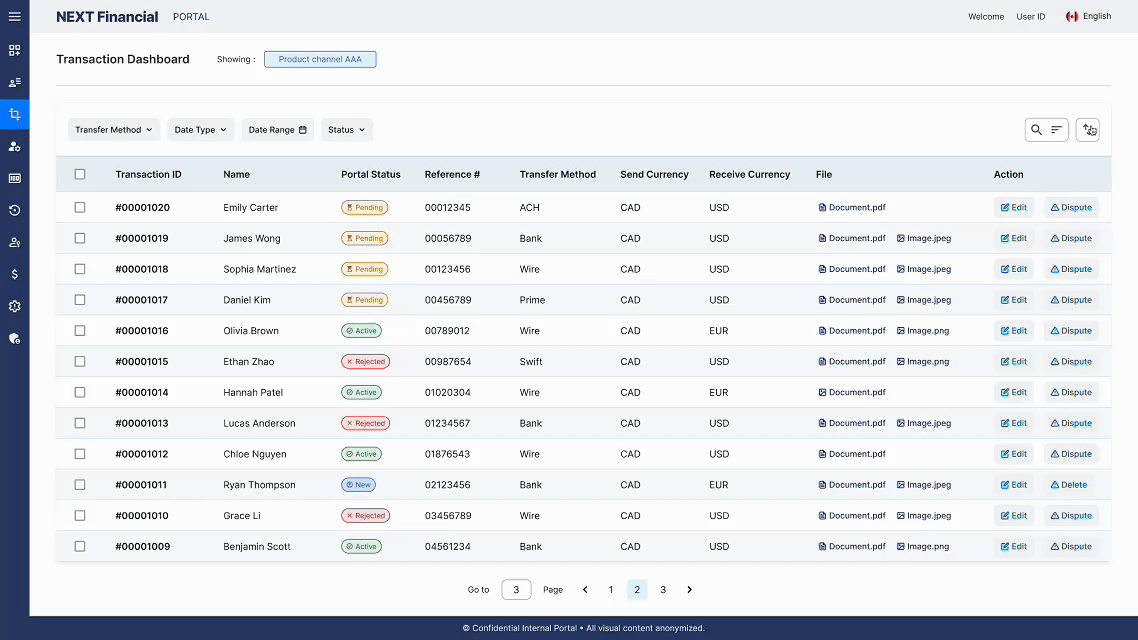1138x640 pixels.
Task: Toggle the select-all checkbox in the table header
Action: (x=80, y=174)
